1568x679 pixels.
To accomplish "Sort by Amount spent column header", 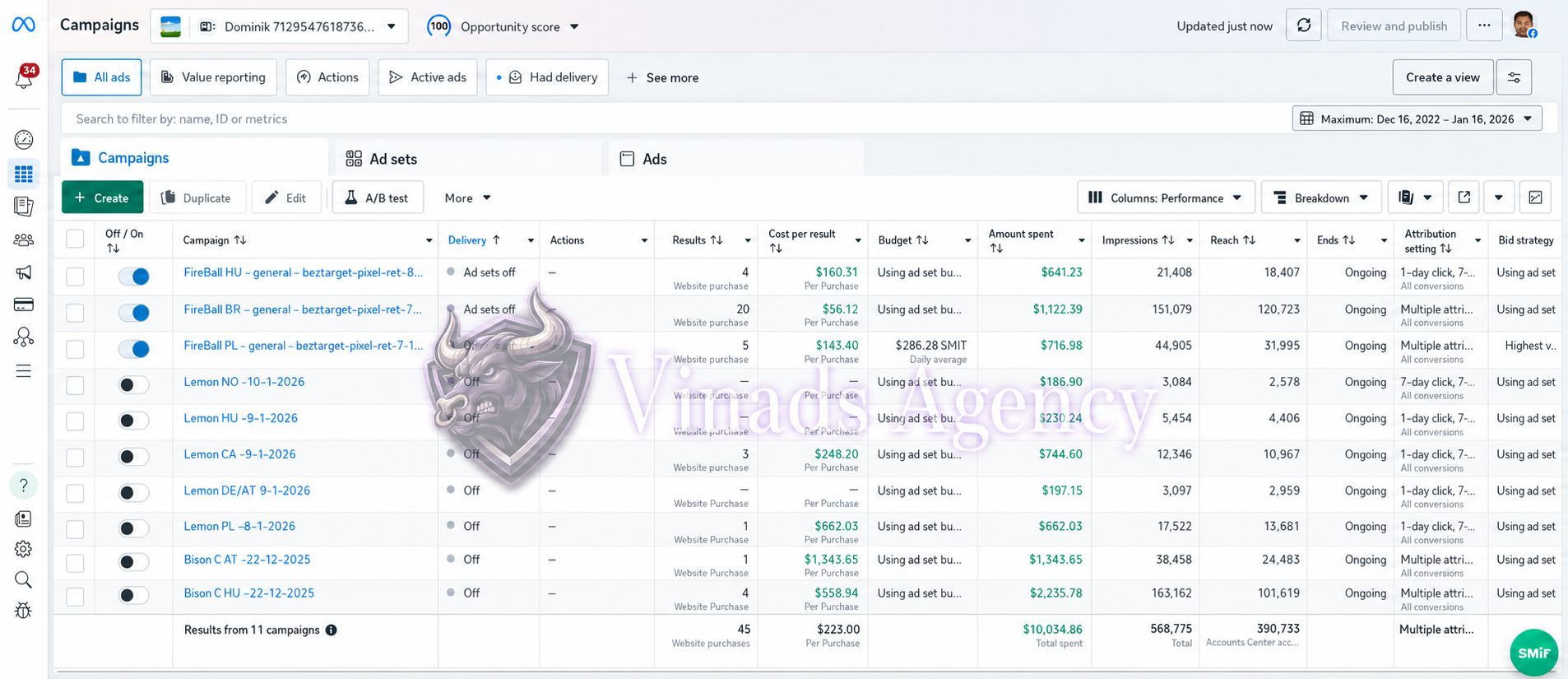I will (1021, 240).
